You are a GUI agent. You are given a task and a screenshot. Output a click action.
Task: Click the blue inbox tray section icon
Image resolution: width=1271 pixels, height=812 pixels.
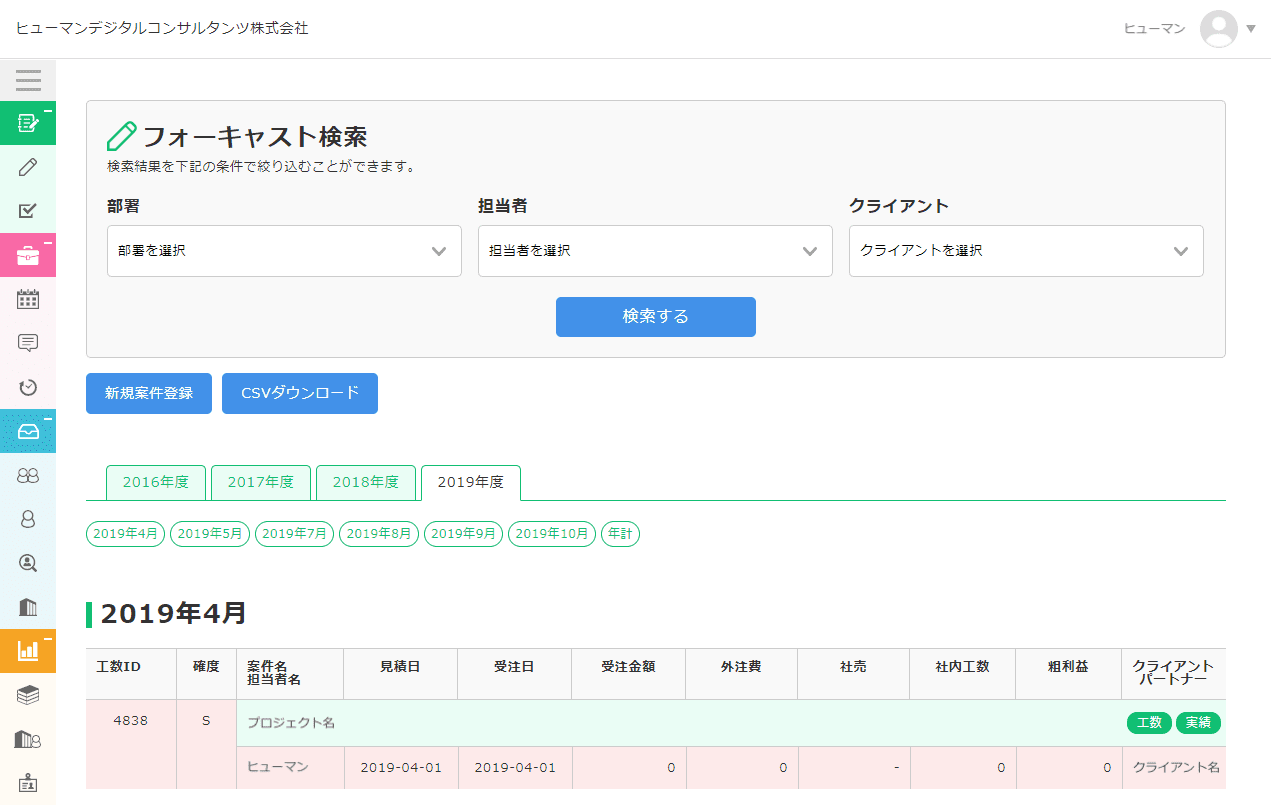(28, 431)
